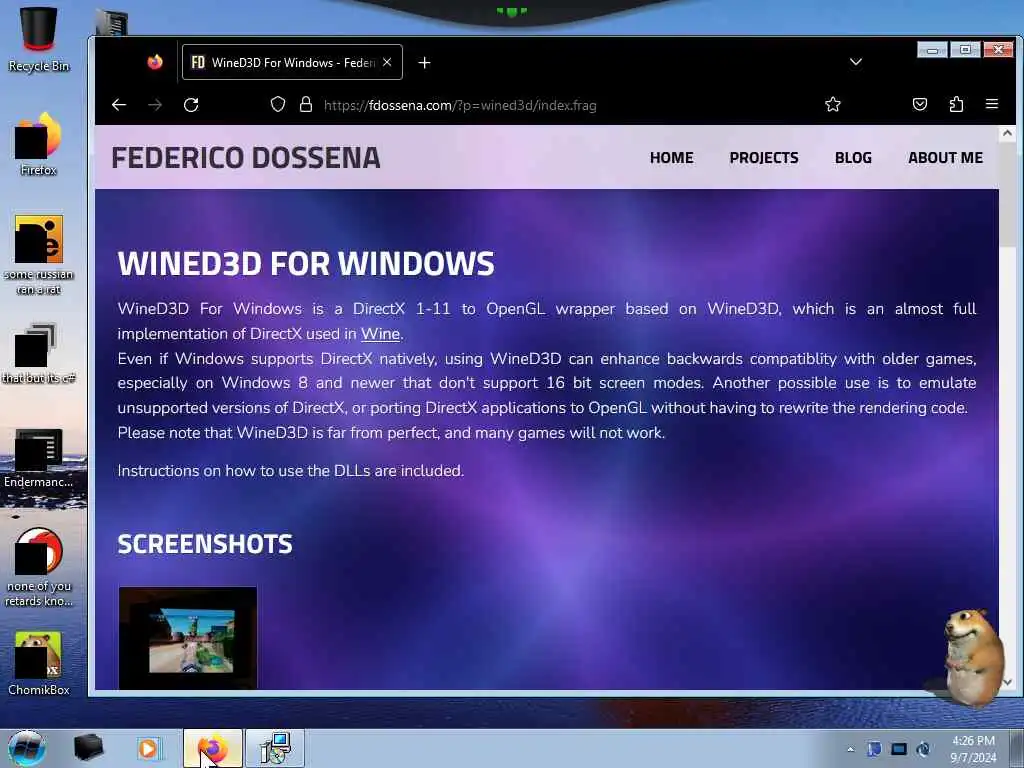The image size is (1024, 768).
Task: Open Firefox View icon left of tabs
Action: click(x=155, y=62)
